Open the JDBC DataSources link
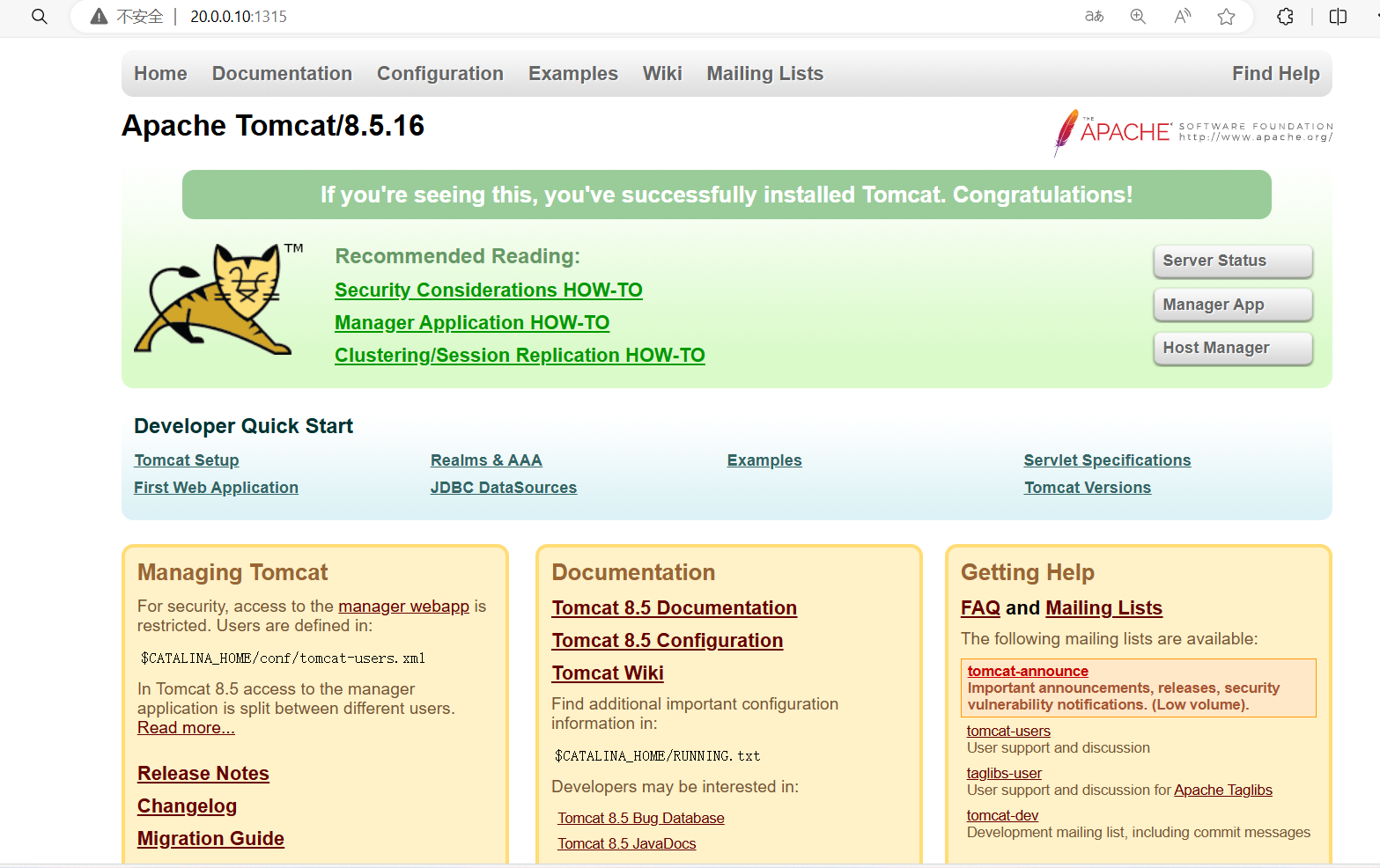This screenshot has width=1380, height=868. 504,488
